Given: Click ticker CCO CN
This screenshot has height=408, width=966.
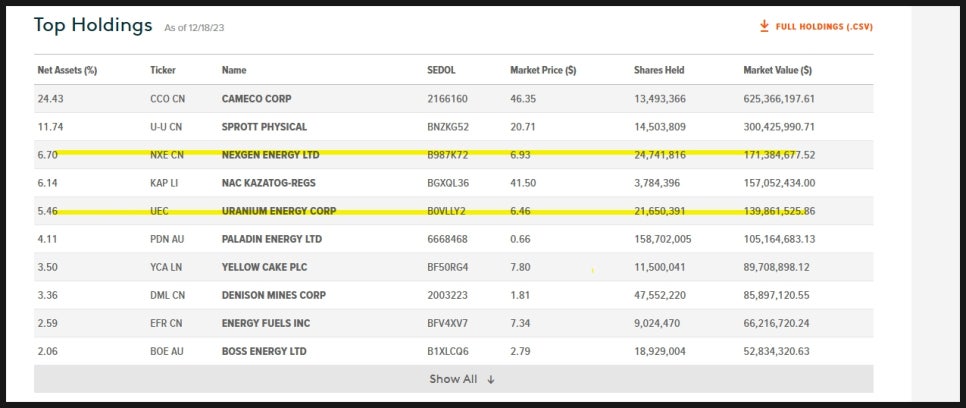Looking at the screenshot, I should point(168,99).
